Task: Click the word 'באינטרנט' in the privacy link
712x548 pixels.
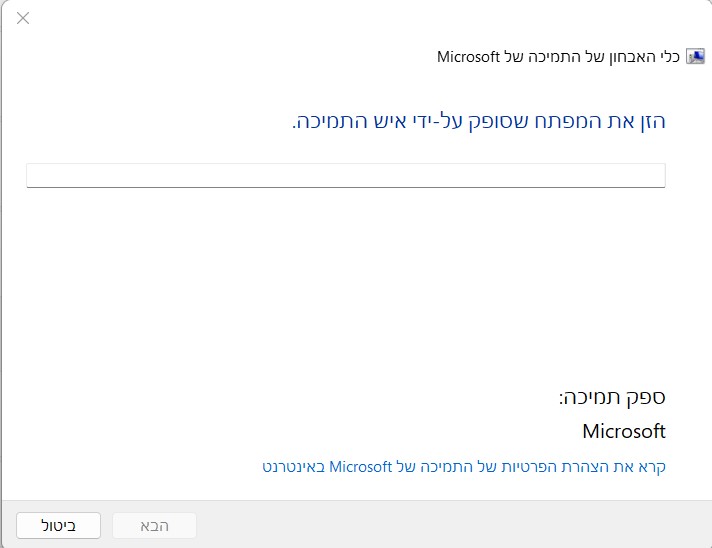Action: click(x=294, y=466)
